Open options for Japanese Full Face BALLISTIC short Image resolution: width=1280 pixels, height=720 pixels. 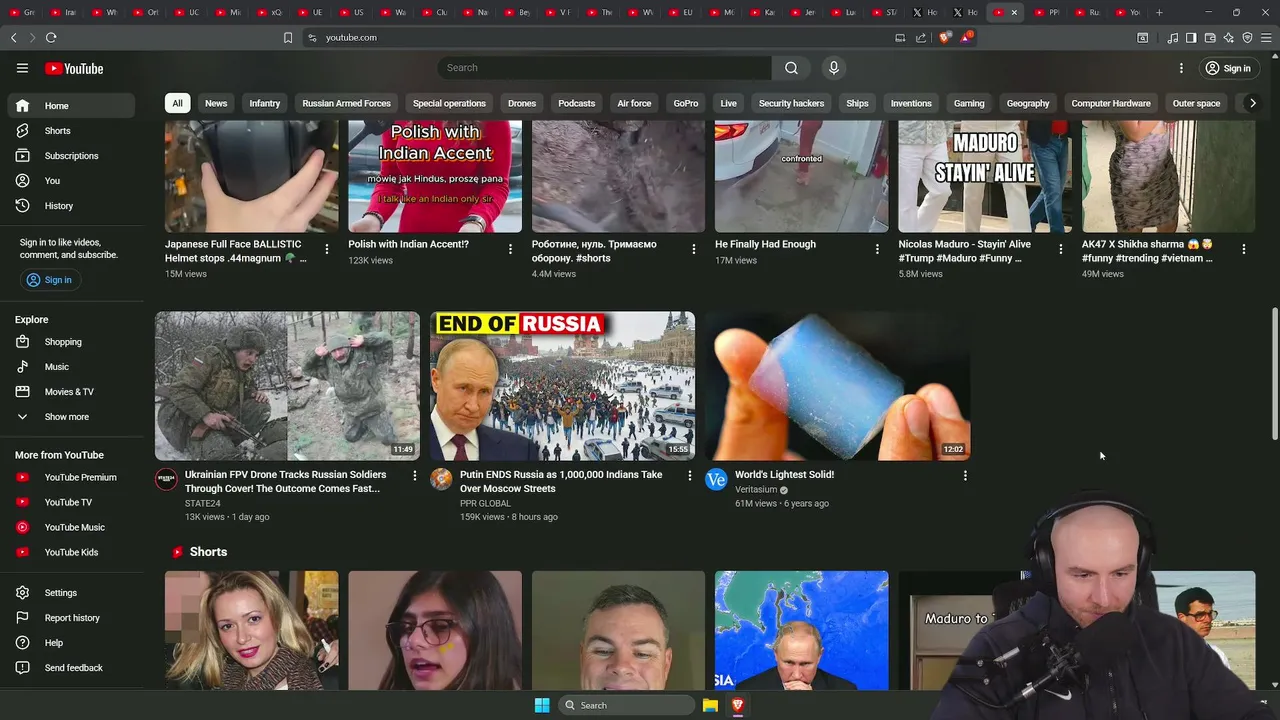[x=326, y=249]
